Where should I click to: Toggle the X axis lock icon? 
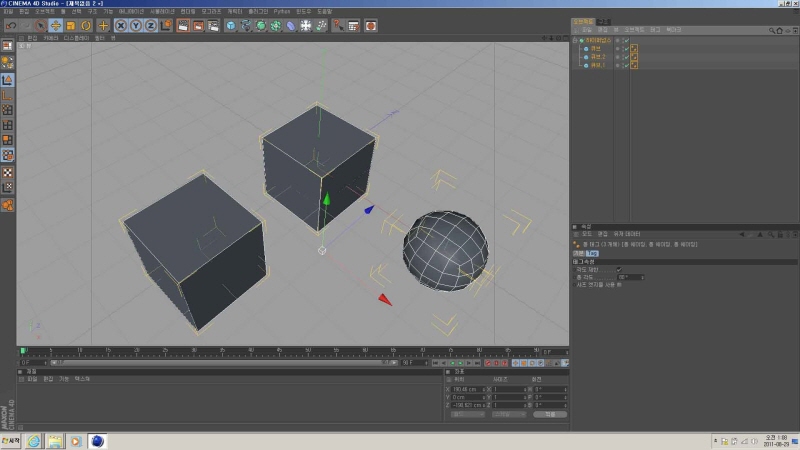pyautogui.click(x=121, y=25)
